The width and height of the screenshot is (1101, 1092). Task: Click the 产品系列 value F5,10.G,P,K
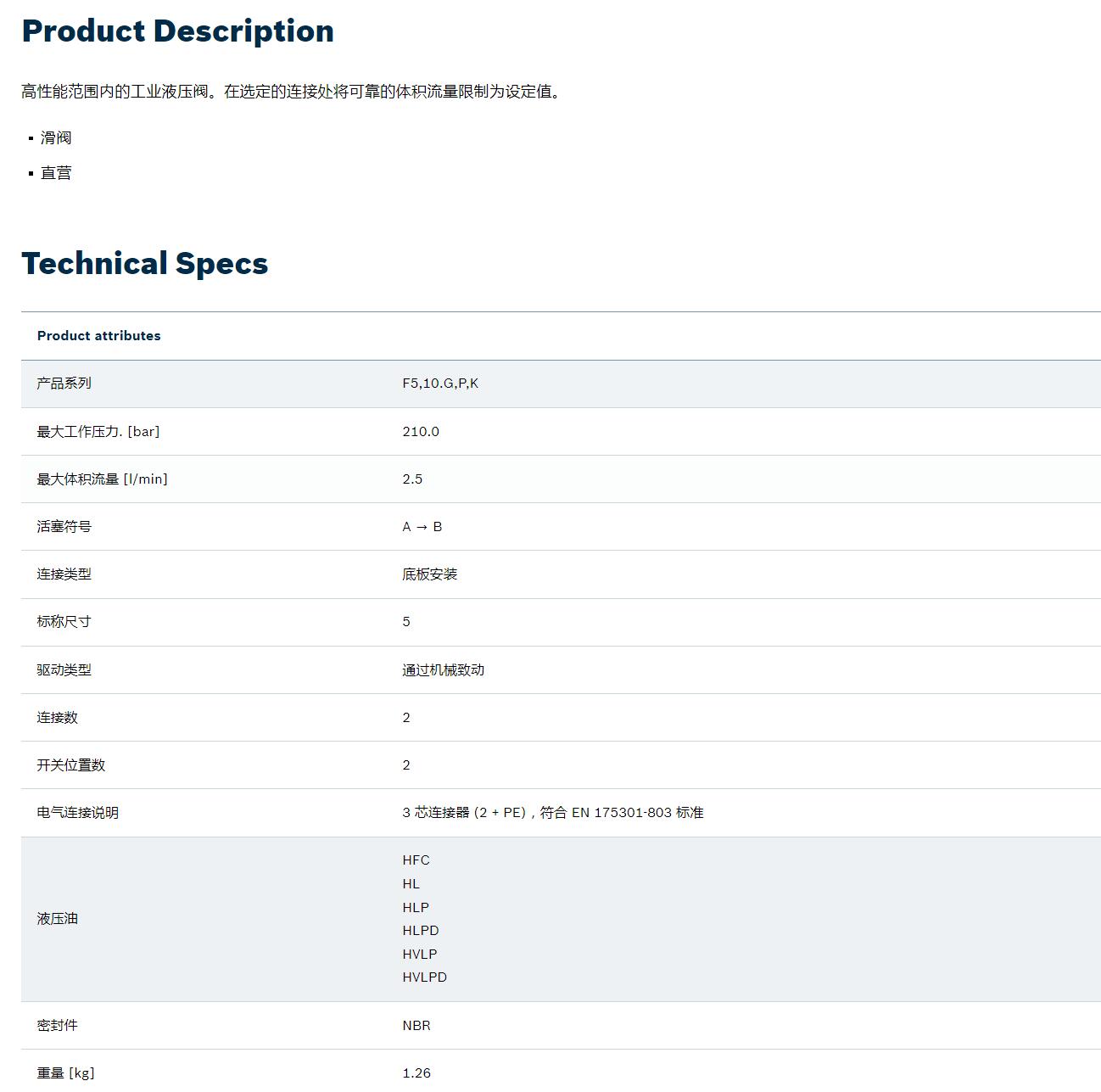point(439,384)
